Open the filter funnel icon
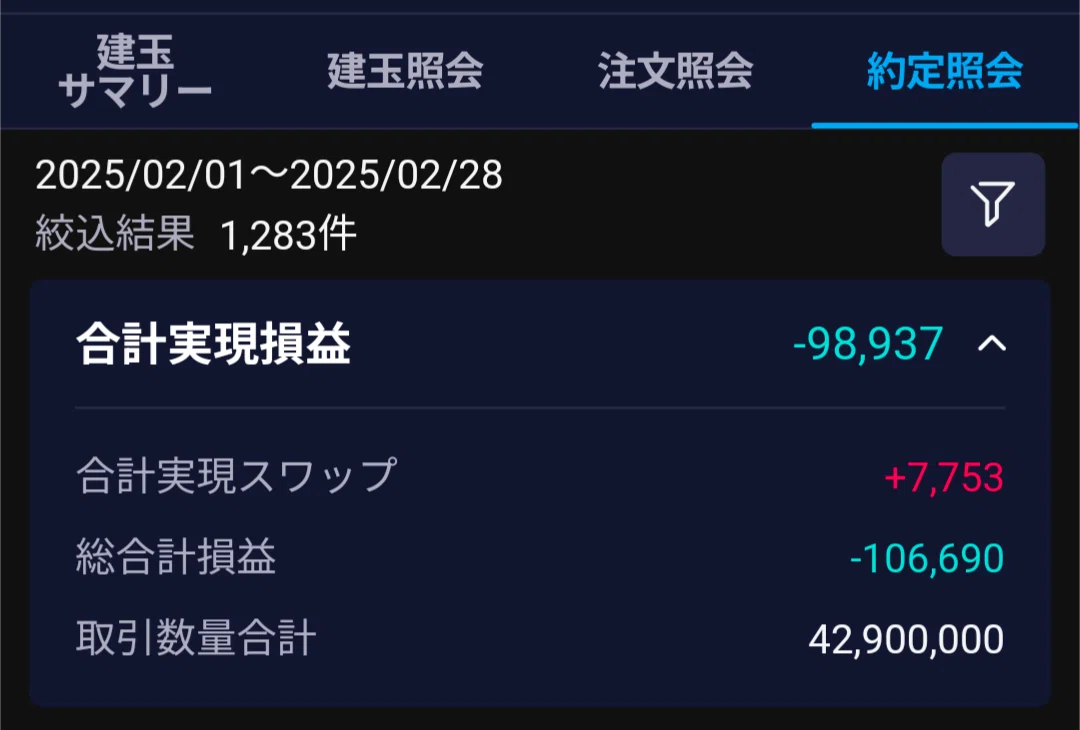Screen dimensions: 1080x730 [993, 204]
